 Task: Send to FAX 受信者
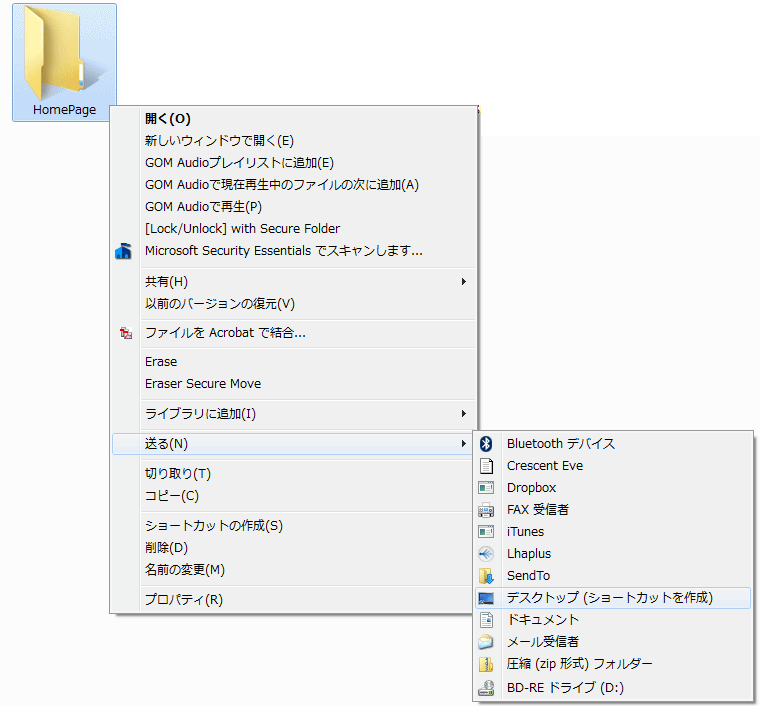pyautogui.click(x=613, y=510)
